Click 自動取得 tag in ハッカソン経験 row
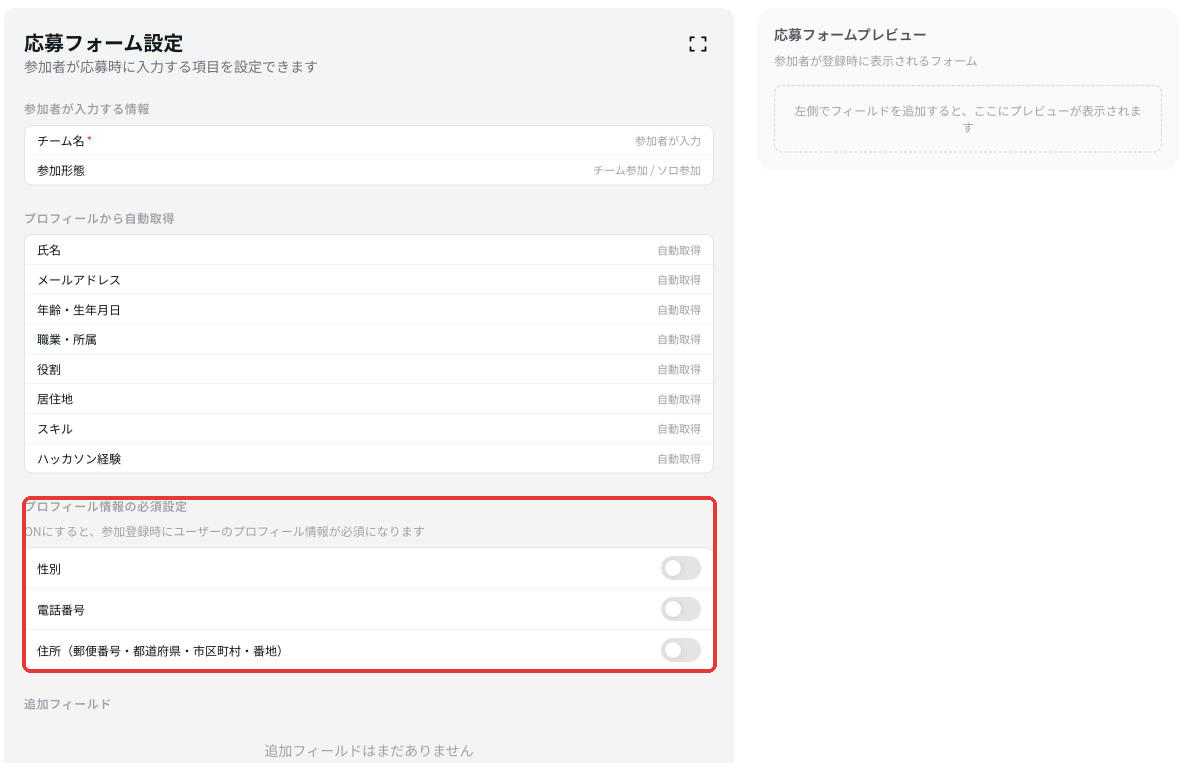The height and width of the screenshot is (763, 1184). pyautogui.click(x=679, y=459)
